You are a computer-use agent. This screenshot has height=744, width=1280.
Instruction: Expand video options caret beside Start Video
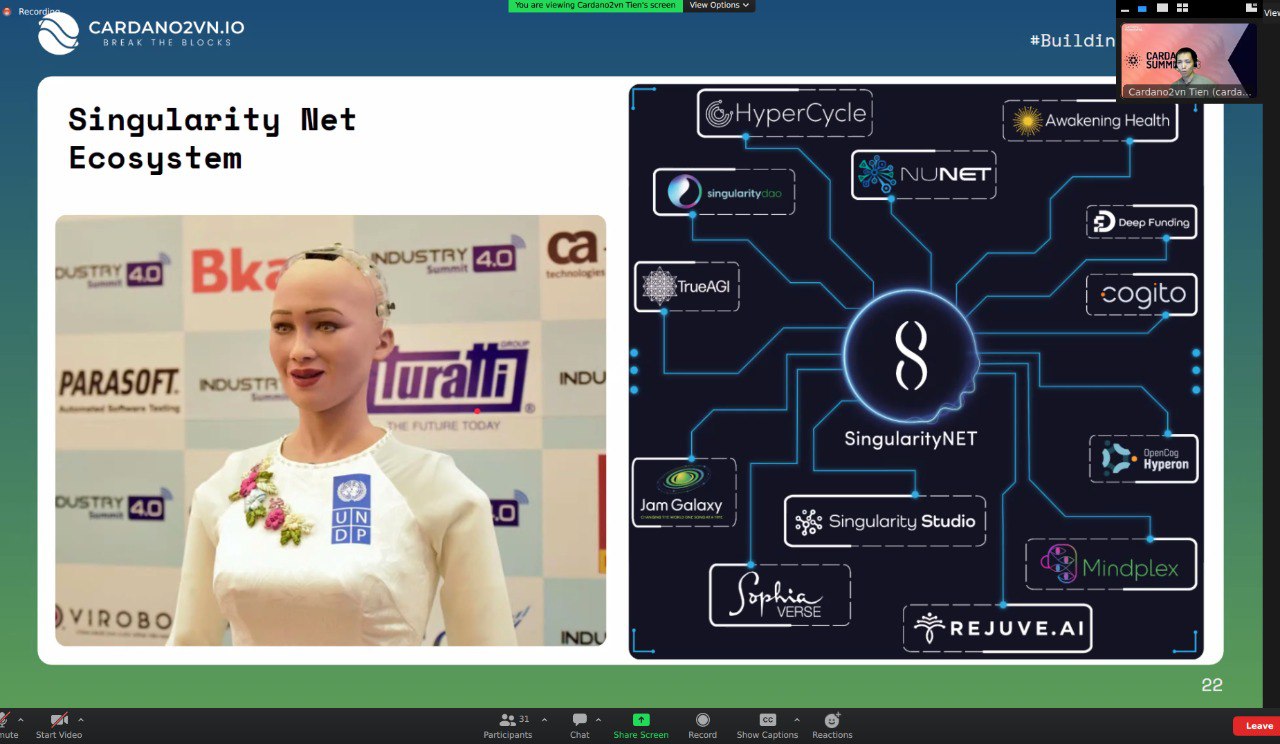(x=81, y=720)
